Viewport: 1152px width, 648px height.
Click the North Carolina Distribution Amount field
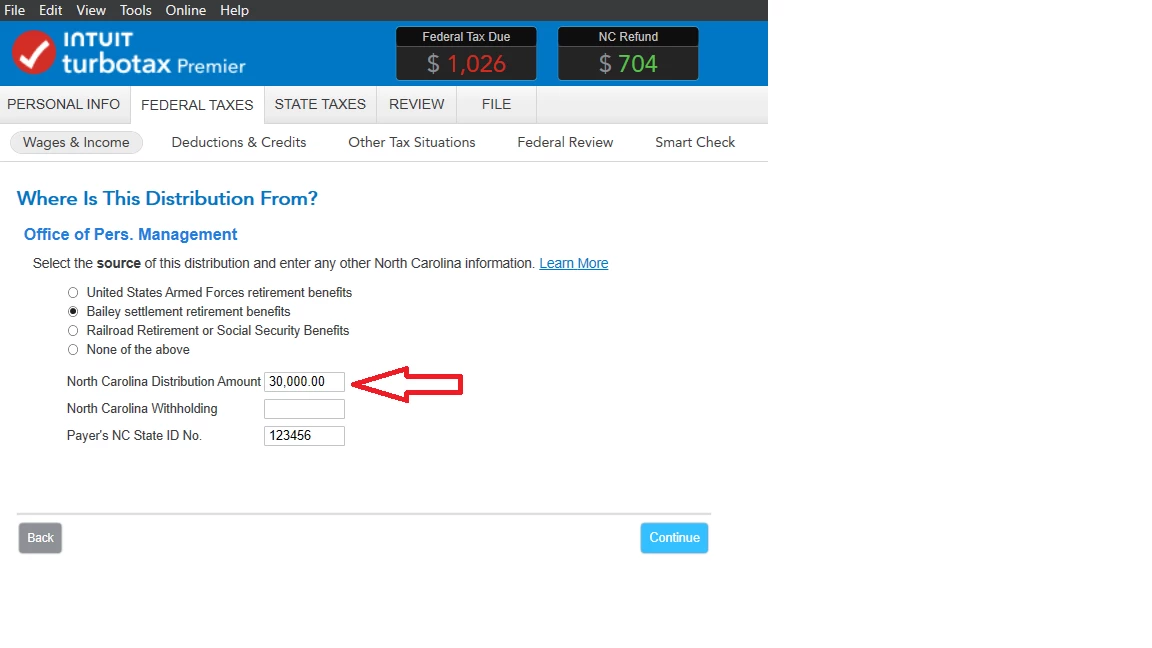pyautogui.click(x=304, y=382)
